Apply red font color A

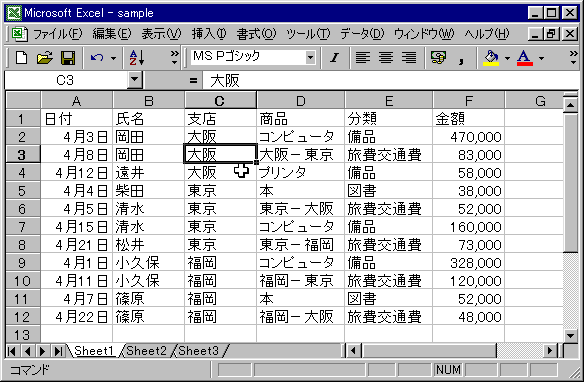524,58
